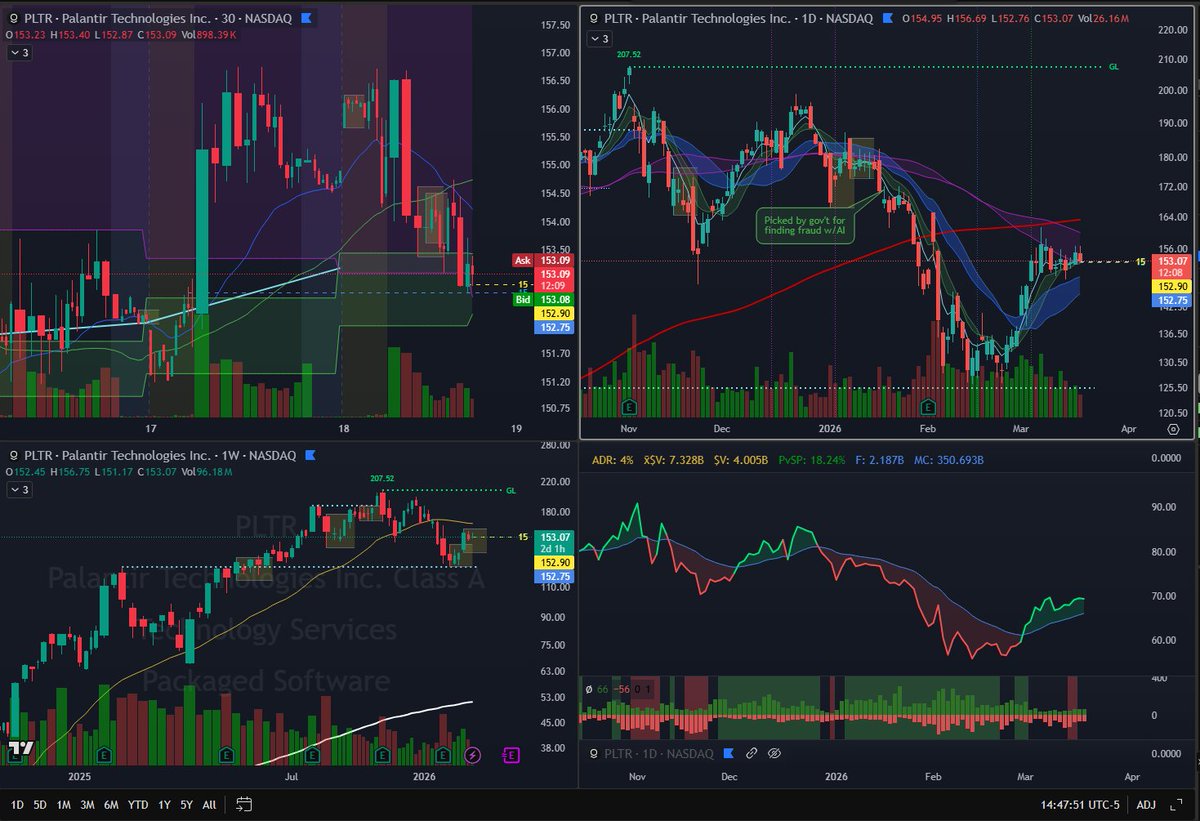Click the ø symbol in the indicator legend
The image size is (1200, 821).
(x=587, y=689)
